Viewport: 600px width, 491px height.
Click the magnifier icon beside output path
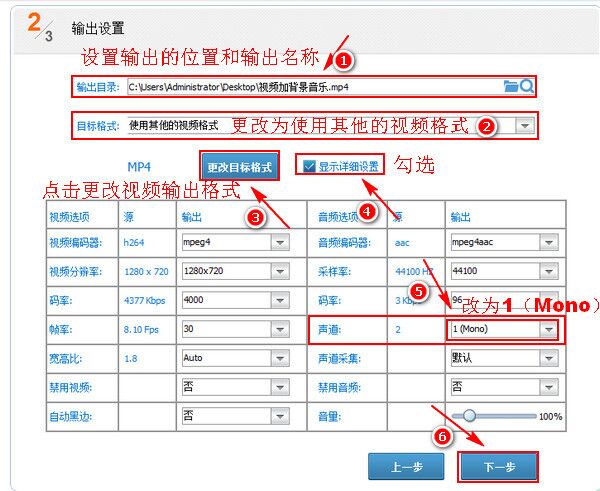[527, 86]
